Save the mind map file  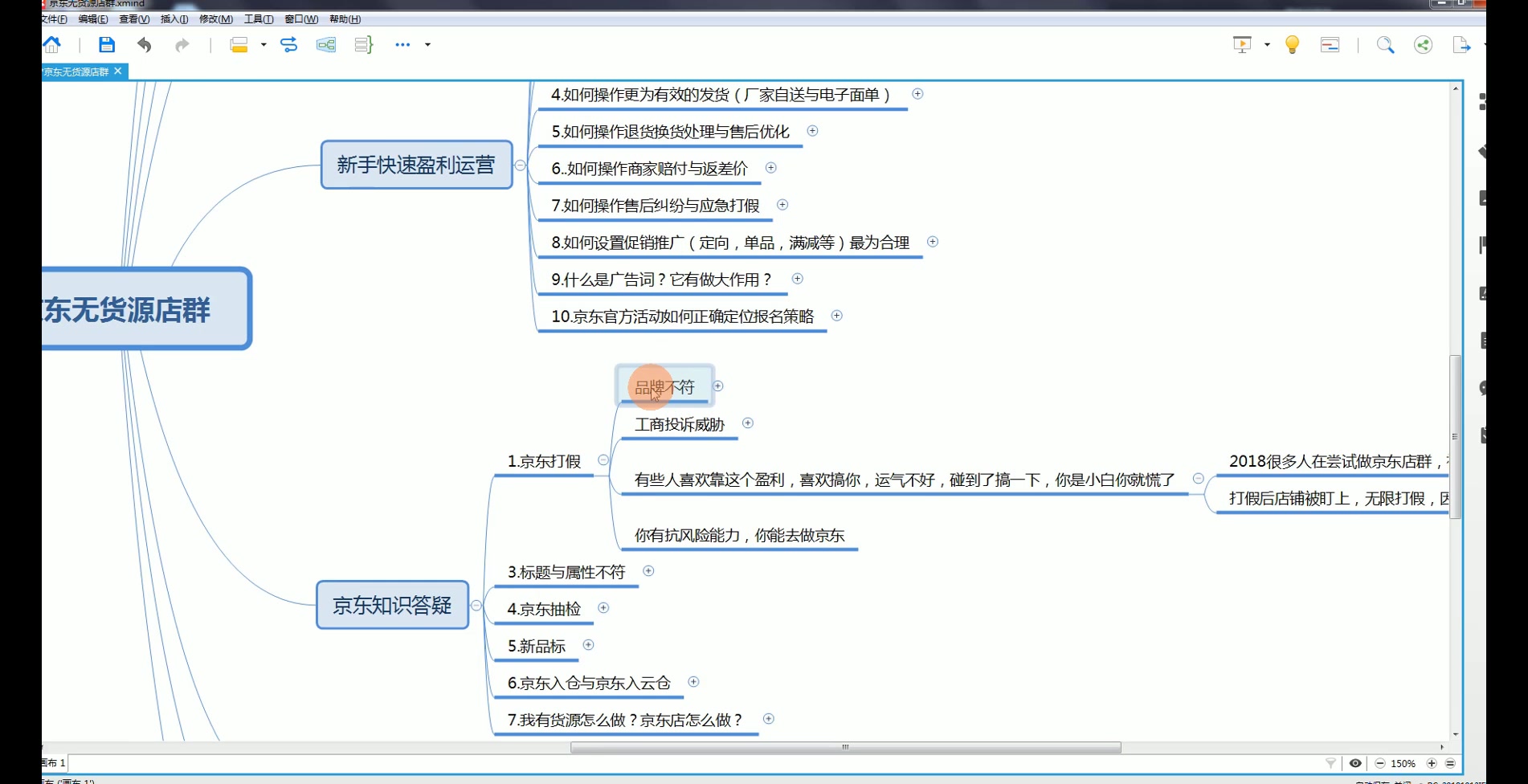pyautogui.click(x=106, y=45)
